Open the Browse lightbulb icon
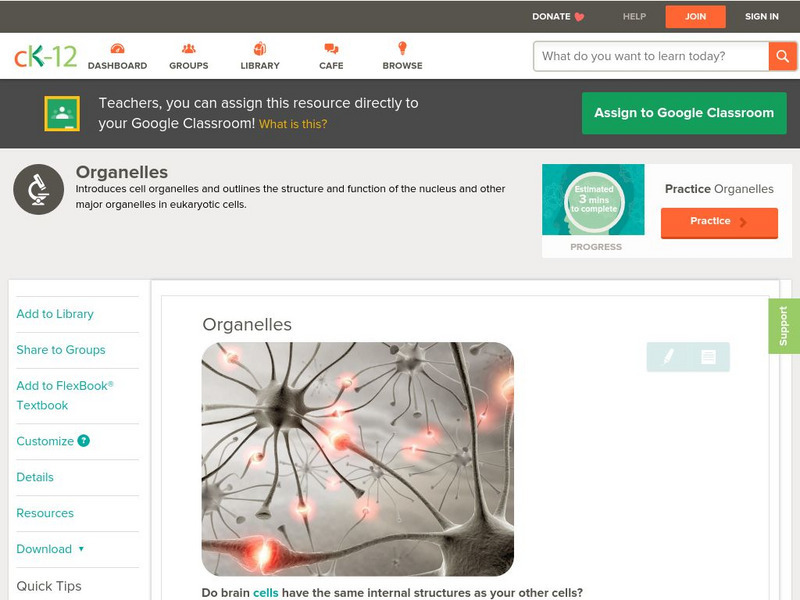This screenshot has height=600, width=800. 403,48
